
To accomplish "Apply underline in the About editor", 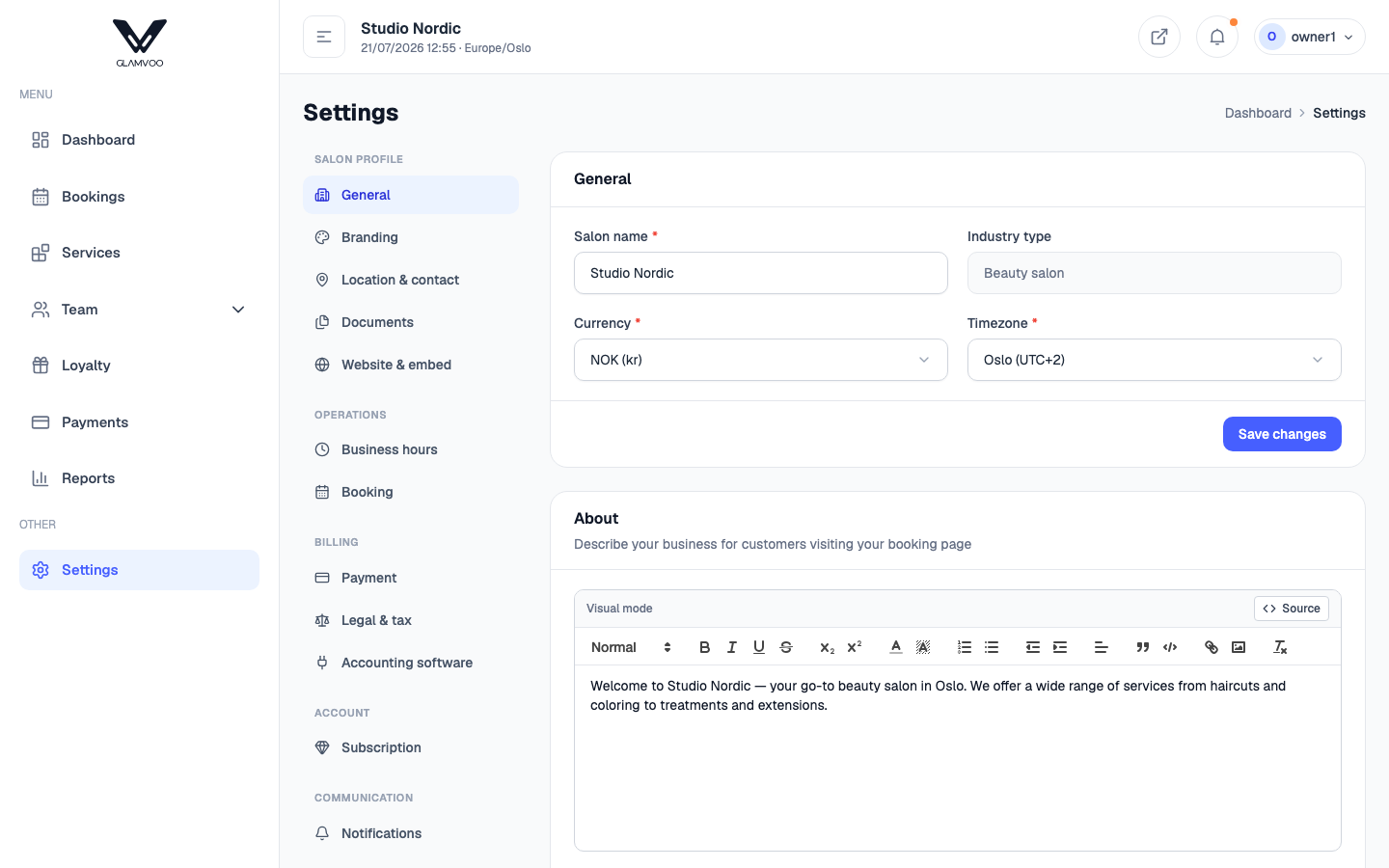I will (759, 647).
